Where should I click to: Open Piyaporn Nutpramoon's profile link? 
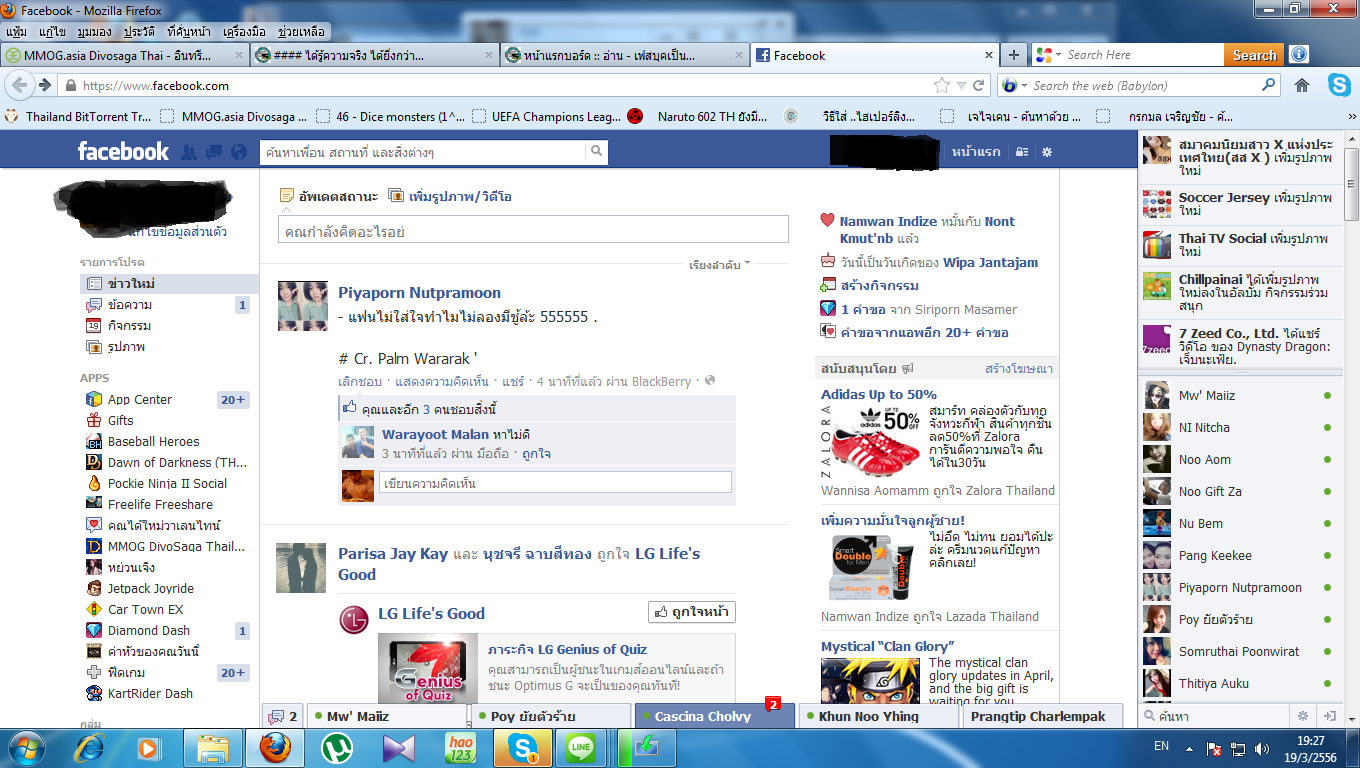(419, 293)
